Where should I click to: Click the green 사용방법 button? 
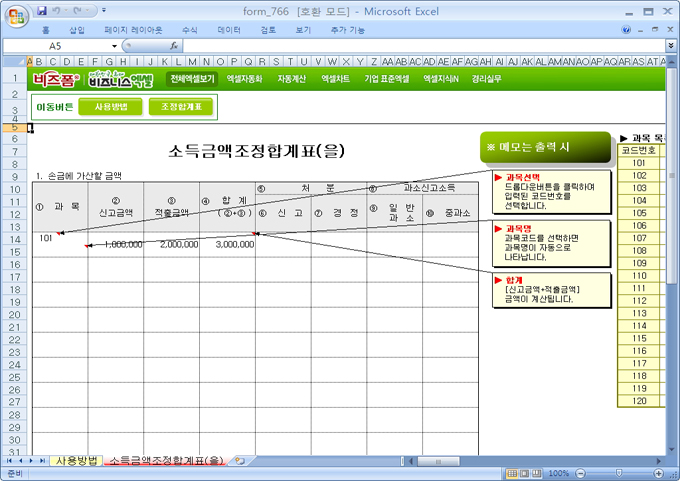[111, 106]
